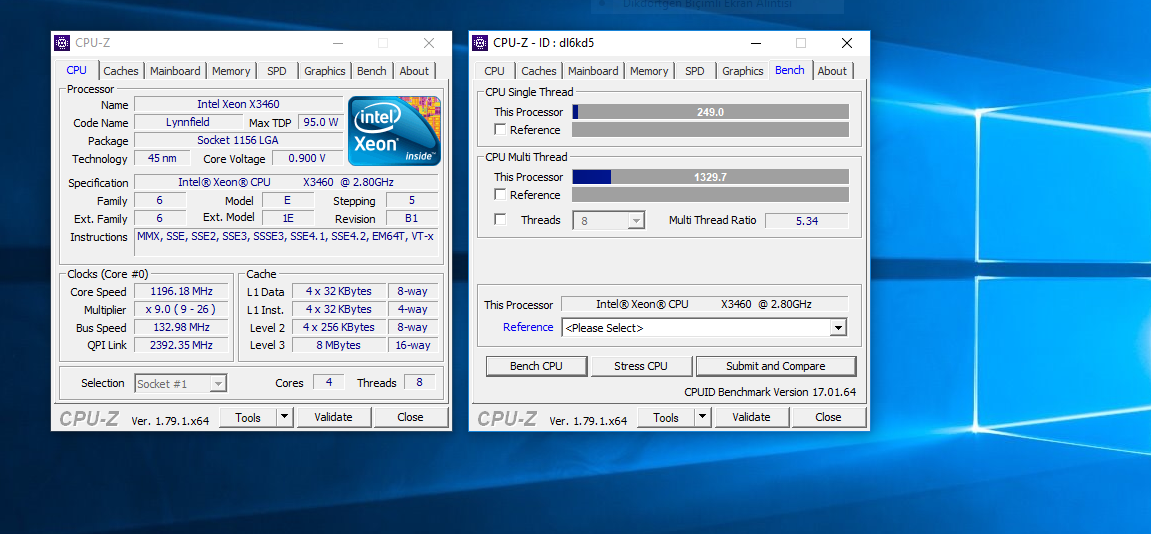The image size is (1151, 534).
Task: Open Memory tab in Bench window
Action: coord(649,71)
